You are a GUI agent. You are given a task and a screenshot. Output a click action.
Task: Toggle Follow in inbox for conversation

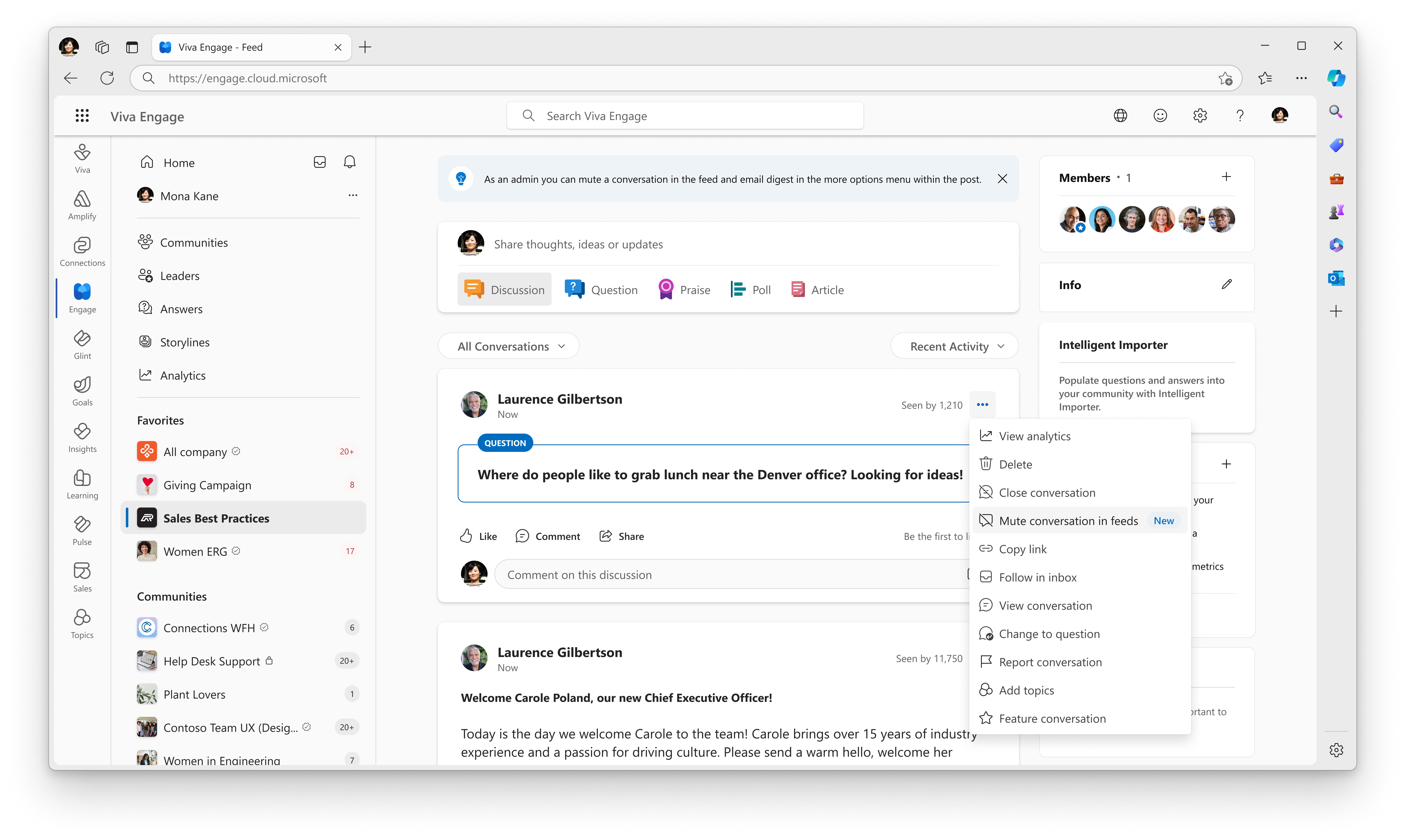pyautogui.click(x=1038, y=577)
